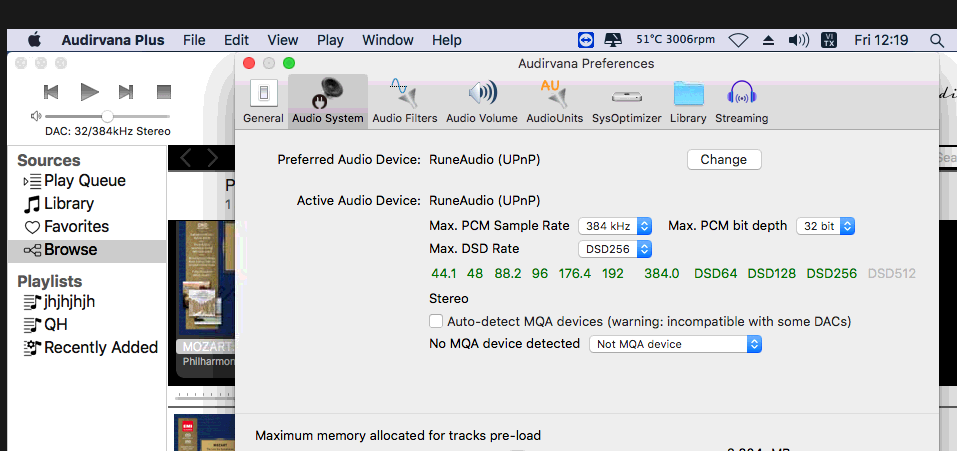Expand the Max. PCM Sample Rate dropdown
This screenshot has width=957, height=451.
click(x=615, y=226)
